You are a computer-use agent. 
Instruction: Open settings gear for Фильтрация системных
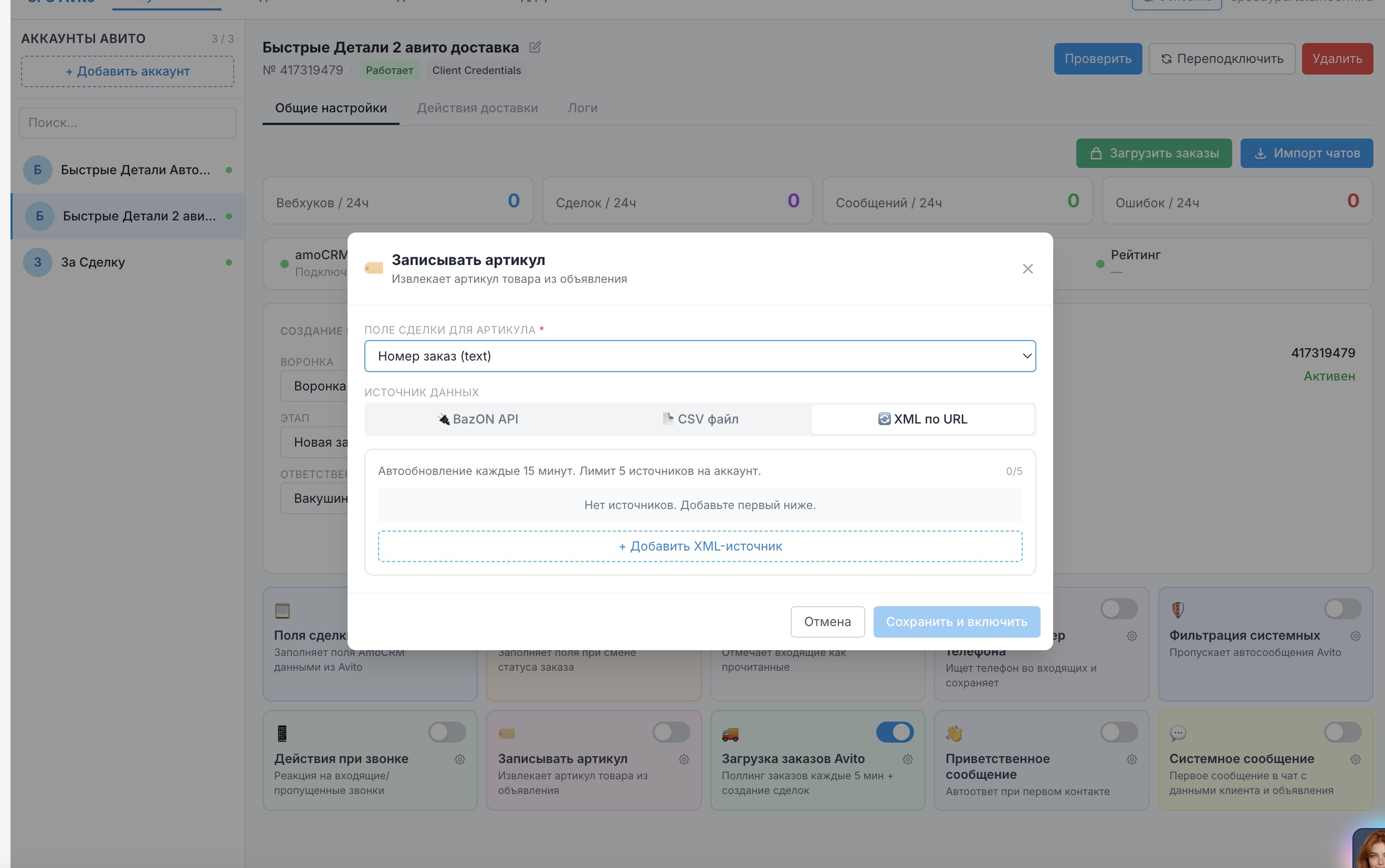[x=1355, y=636]
